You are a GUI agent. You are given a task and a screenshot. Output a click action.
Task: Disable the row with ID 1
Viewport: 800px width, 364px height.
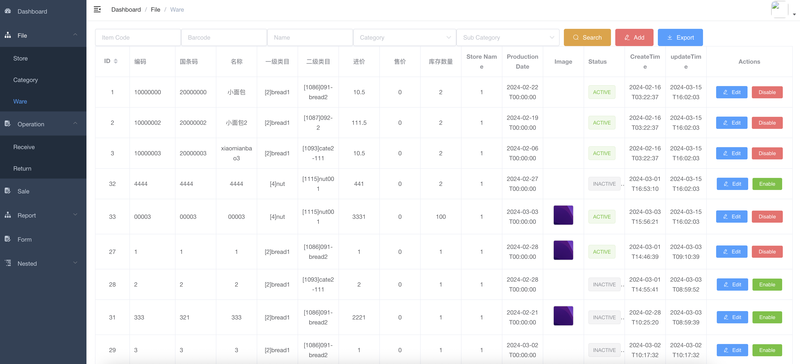[x=767, y=92]
